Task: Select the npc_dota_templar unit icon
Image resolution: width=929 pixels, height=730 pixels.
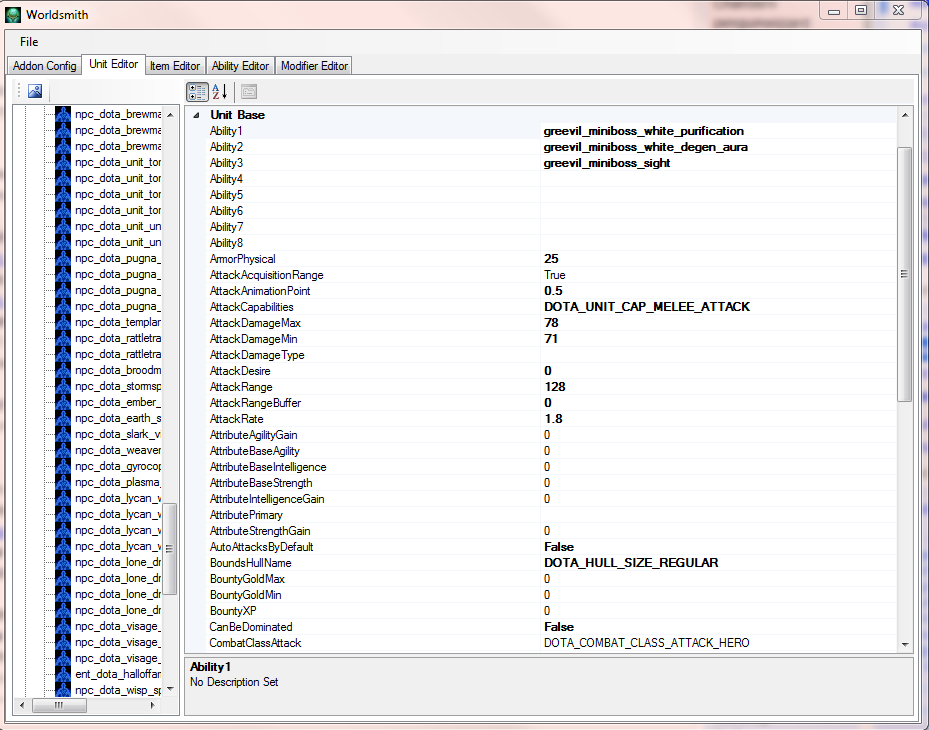Action: [63, 322]
